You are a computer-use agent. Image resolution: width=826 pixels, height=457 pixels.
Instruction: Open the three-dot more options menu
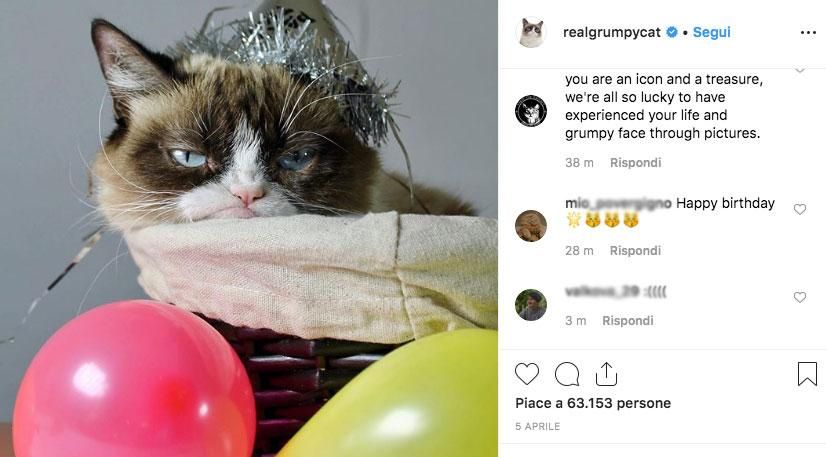[808, 33]
